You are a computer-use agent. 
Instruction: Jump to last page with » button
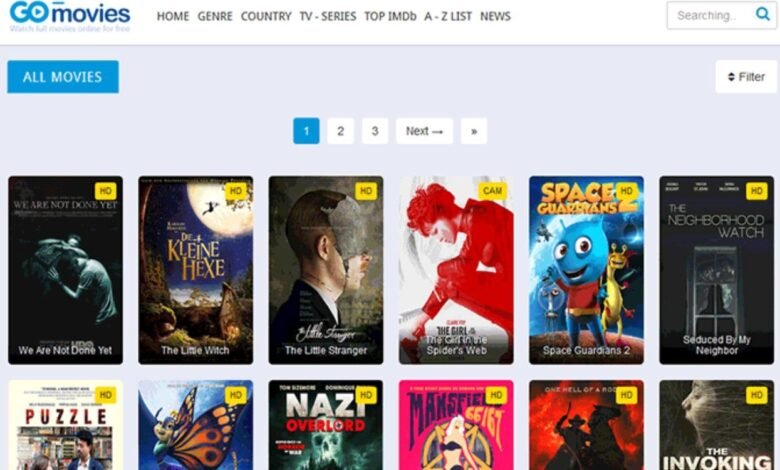click(474, 131)
